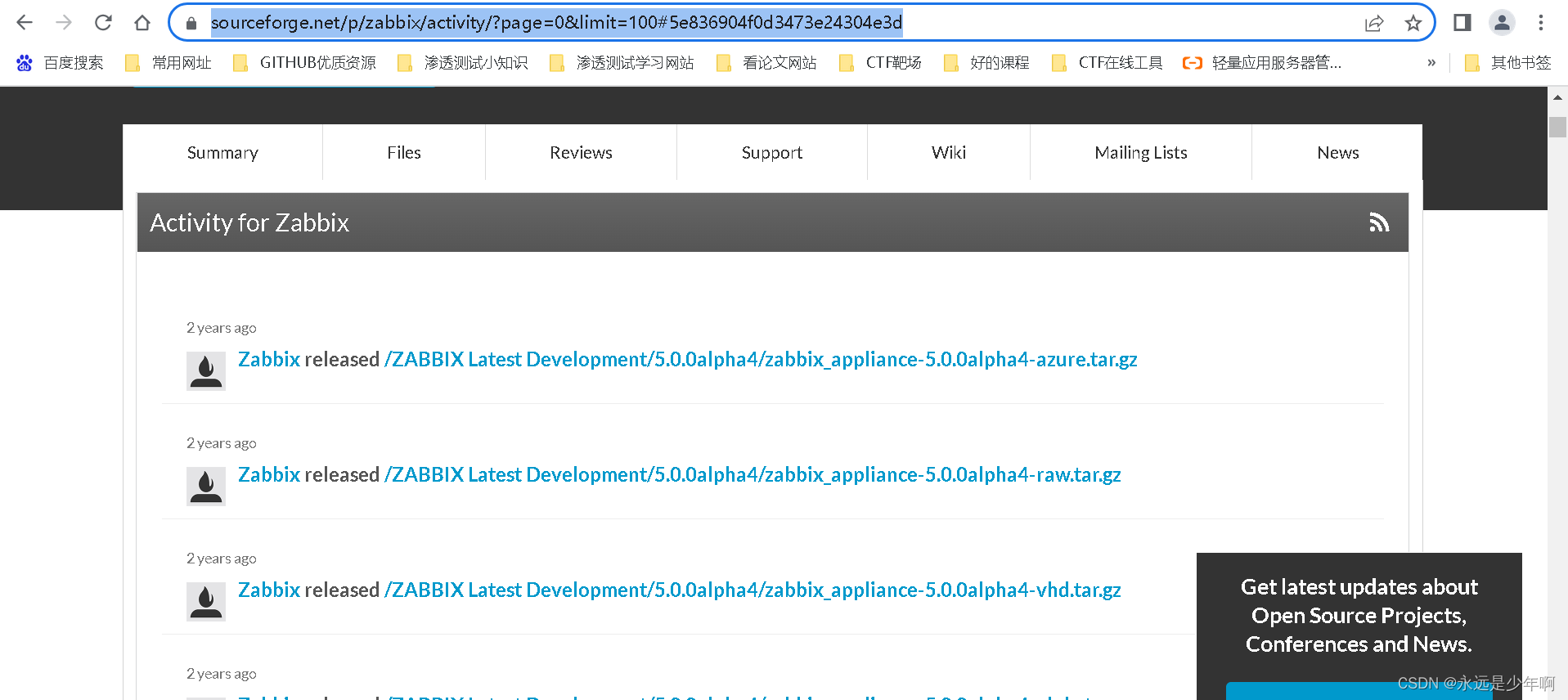Expand the hidden bookmarks chevron
Image resolution: width=1568 pixels, height=700 pixels.
[x=1431, y=63]
